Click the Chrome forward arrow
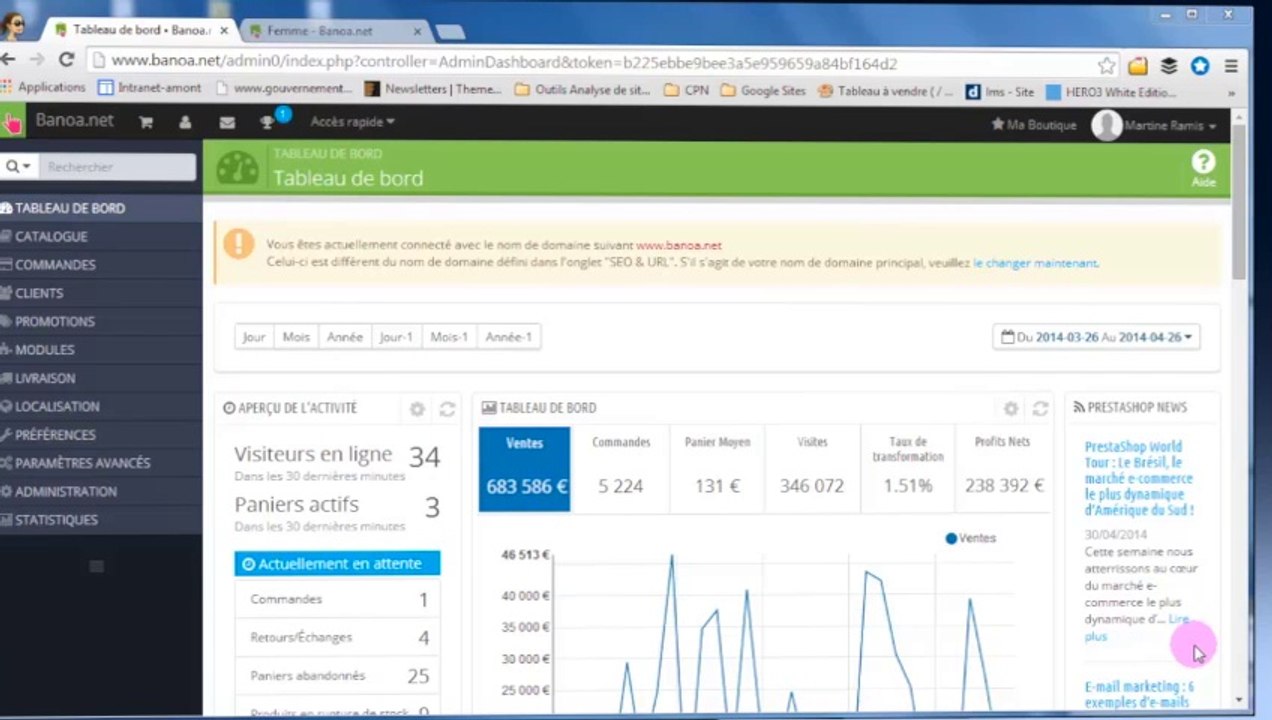This screenshot has height=720, width=1272. coord(37,60)
